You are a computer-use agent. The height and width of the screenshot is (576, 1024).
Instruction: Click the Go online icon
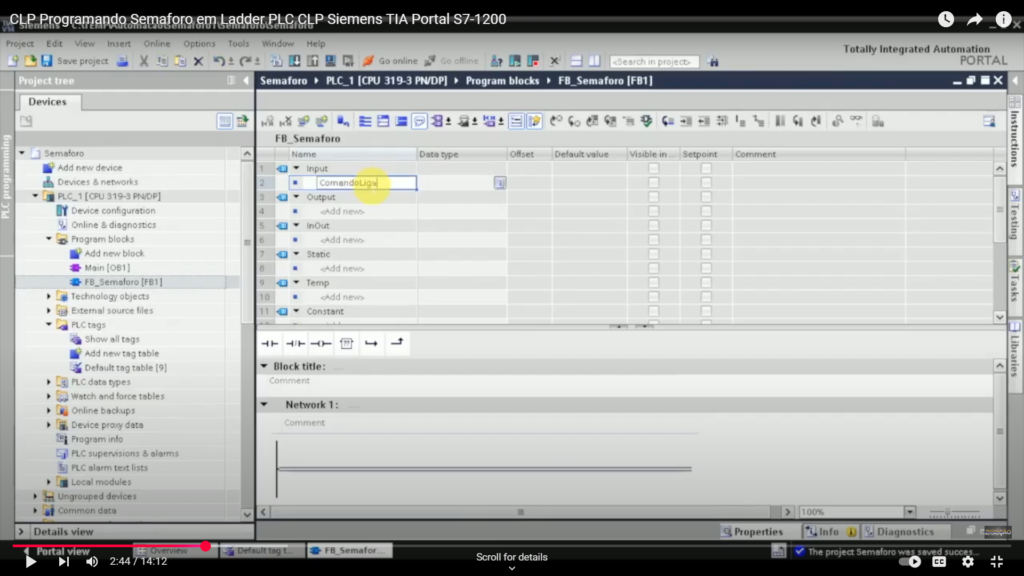[368, 61]
